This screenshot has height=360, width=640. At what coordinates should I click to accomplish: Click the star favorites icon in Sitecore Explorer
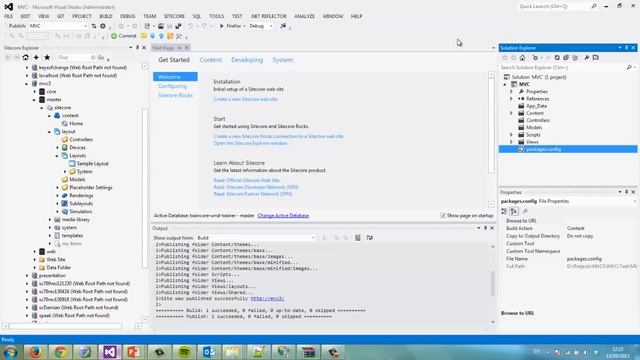click(47, 58)
